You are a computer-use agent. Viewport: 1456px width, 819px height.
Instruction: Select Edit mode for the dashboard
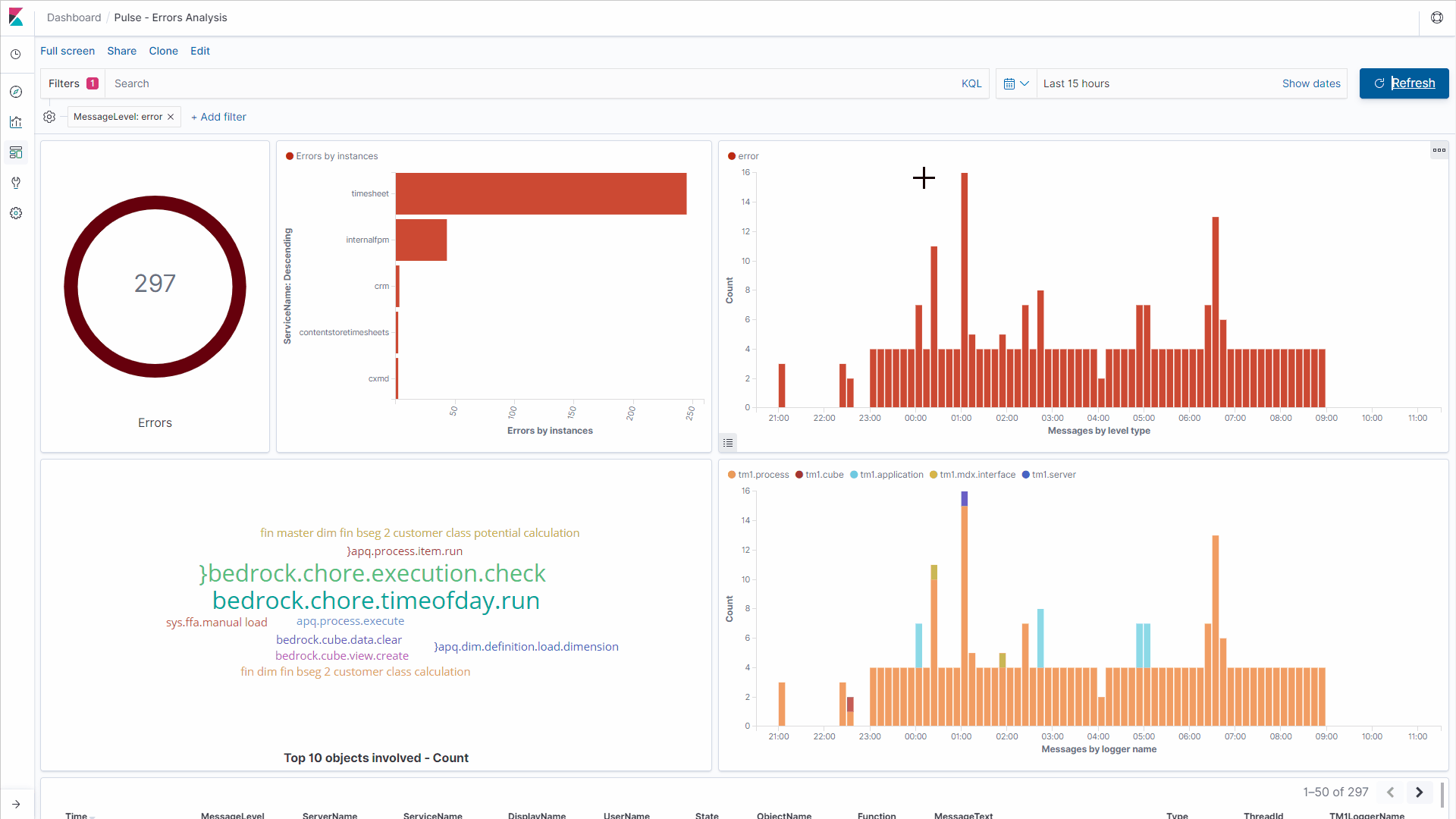[x=199, y=51]
